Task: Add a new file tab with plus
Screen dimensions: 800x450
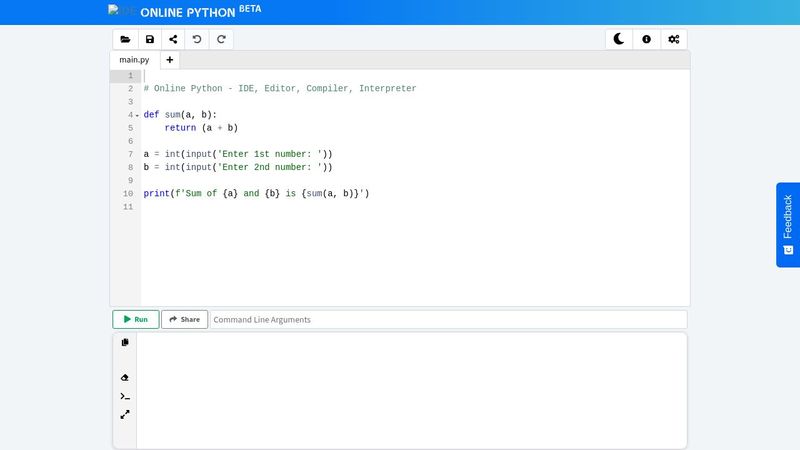Action: (169, 60)
